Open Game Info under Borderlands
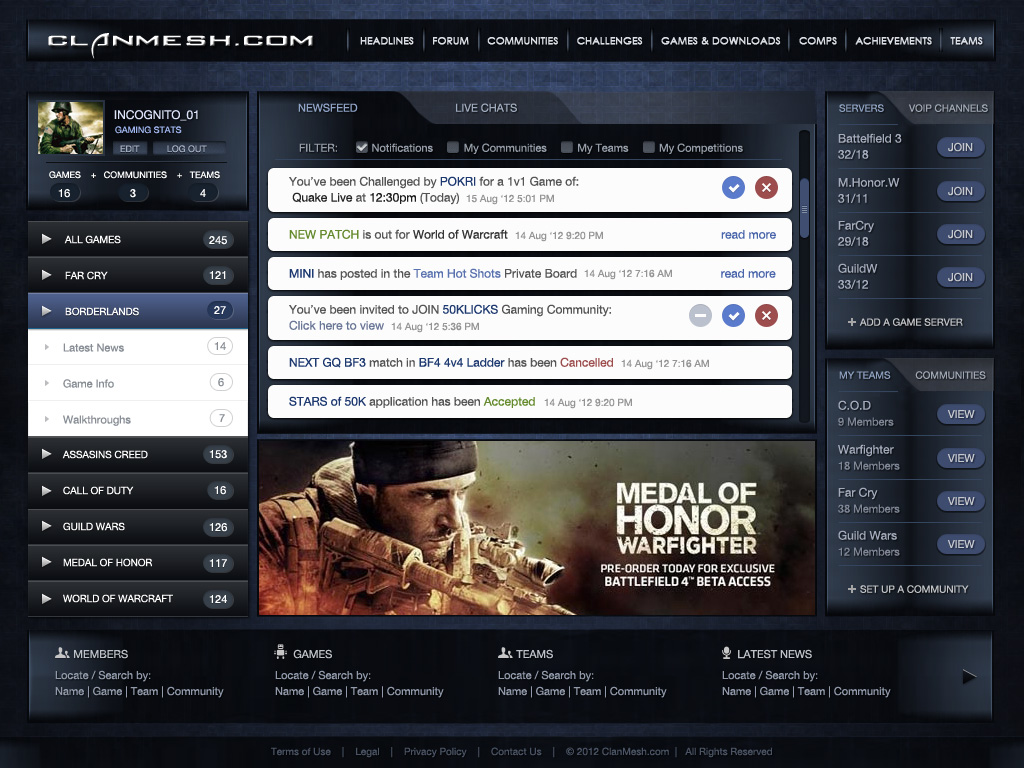The image size is (1024, 768). tap(138, 383)
